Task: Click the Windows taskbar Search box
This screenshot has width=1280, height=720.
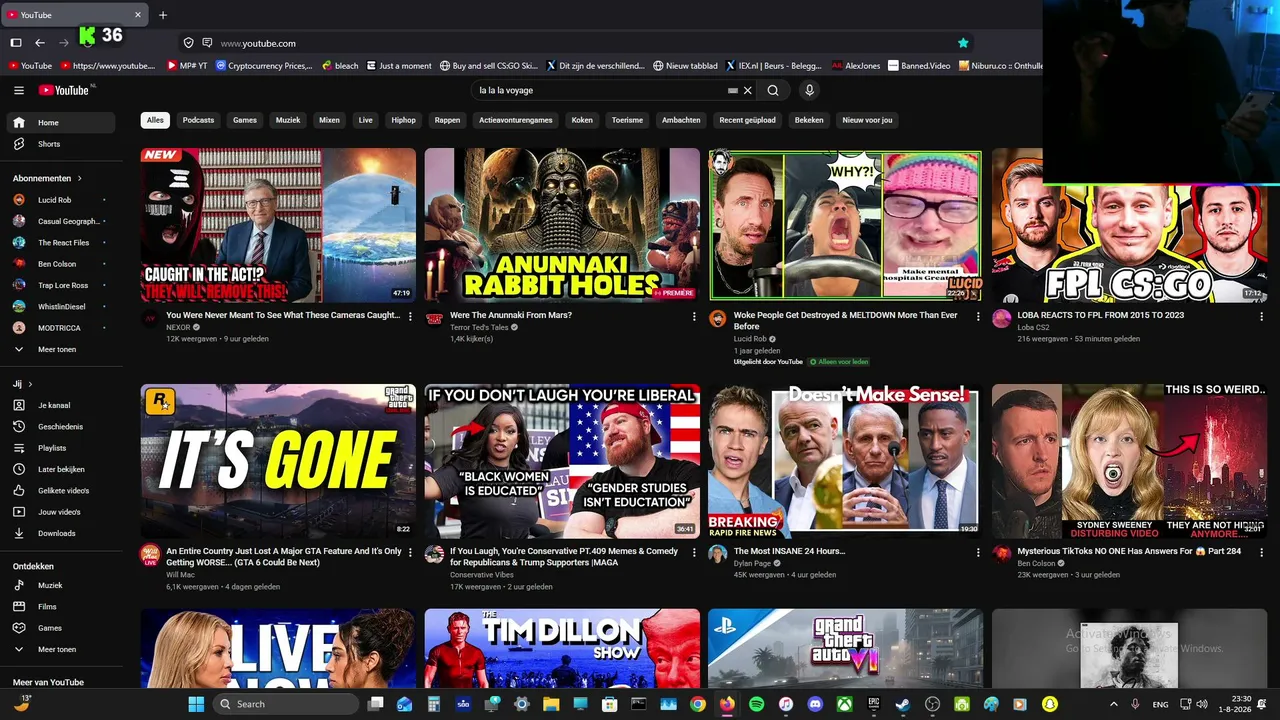Action: 286,704
